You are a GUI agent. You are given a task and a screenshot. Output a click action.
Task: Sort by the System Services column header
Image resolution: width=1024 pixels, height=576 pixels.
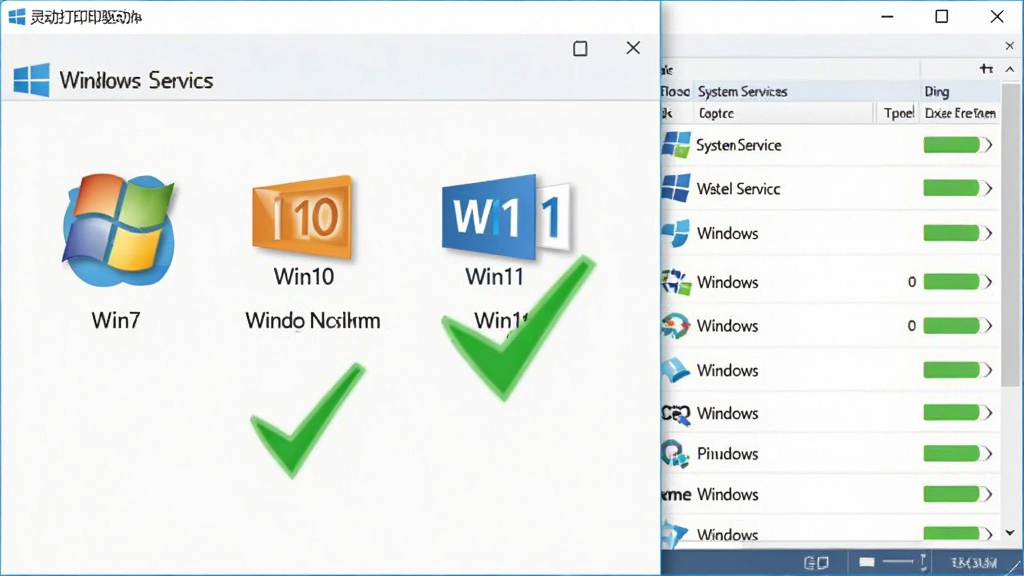(743, 91)
